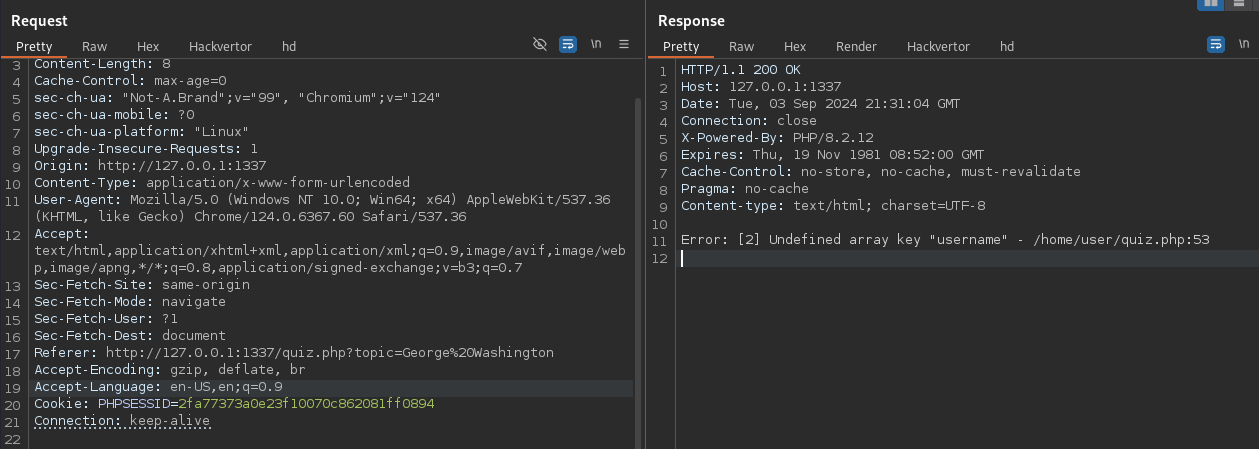This screenshot has width=1259, height=449.
Task: Click the 'Cache-Control: max-age=0' request line
Action: (130, 81)
